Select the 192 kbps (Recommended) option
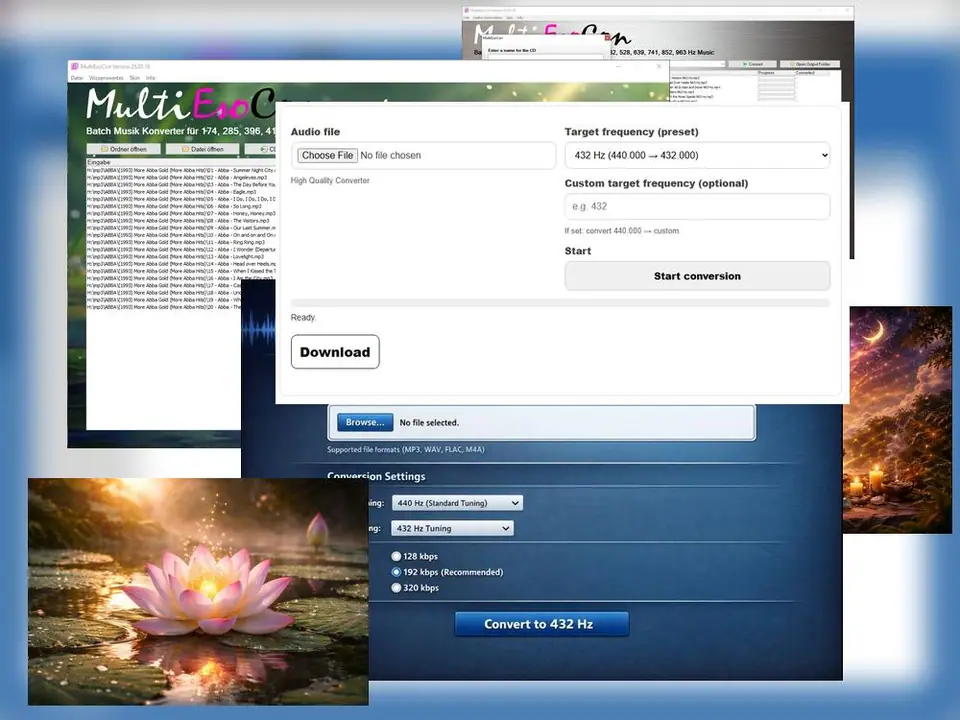 tap(397, 572)
